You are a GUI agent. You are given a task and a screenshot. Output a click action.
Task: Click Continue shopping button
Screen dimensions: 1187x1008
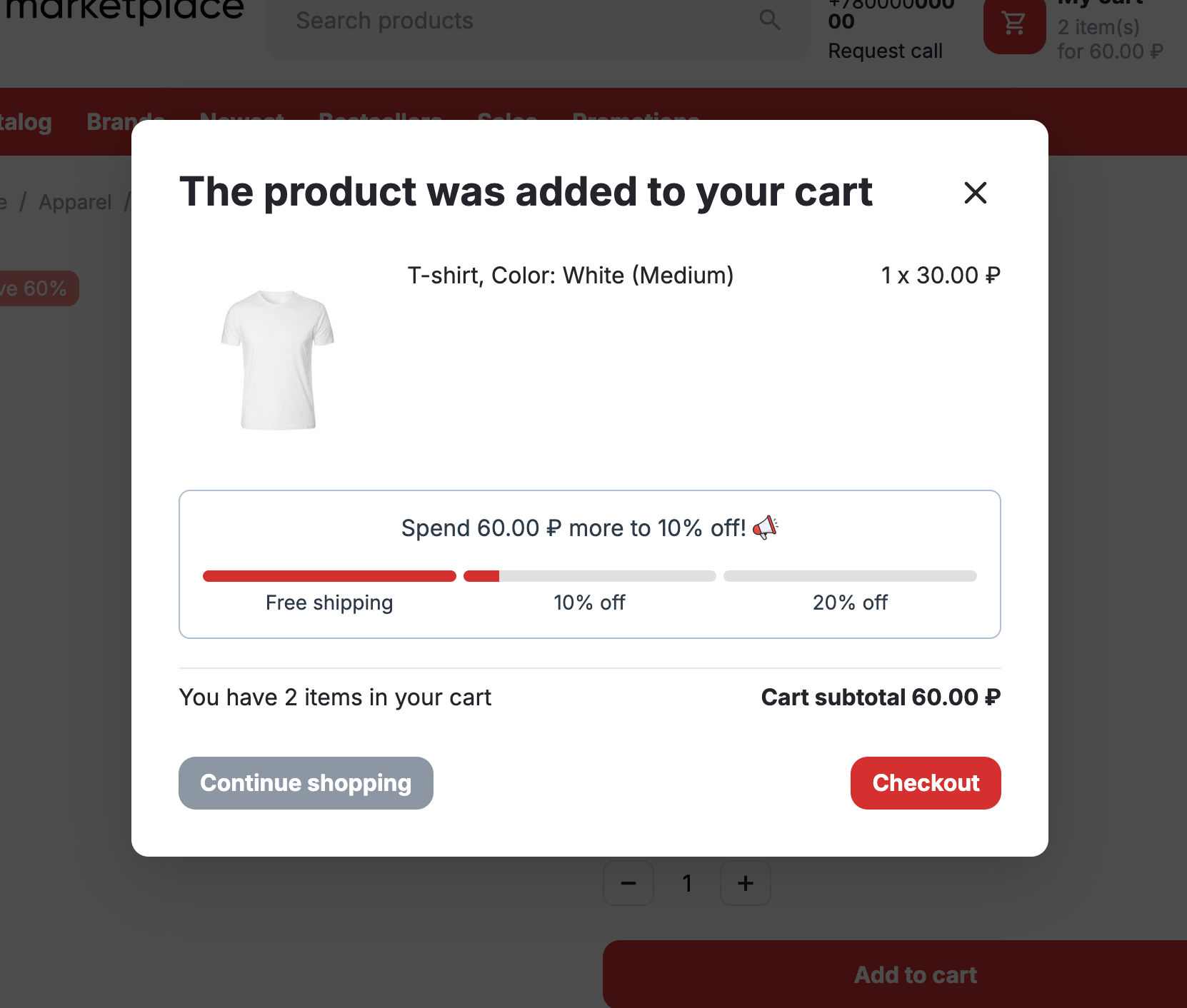(306, 782)
